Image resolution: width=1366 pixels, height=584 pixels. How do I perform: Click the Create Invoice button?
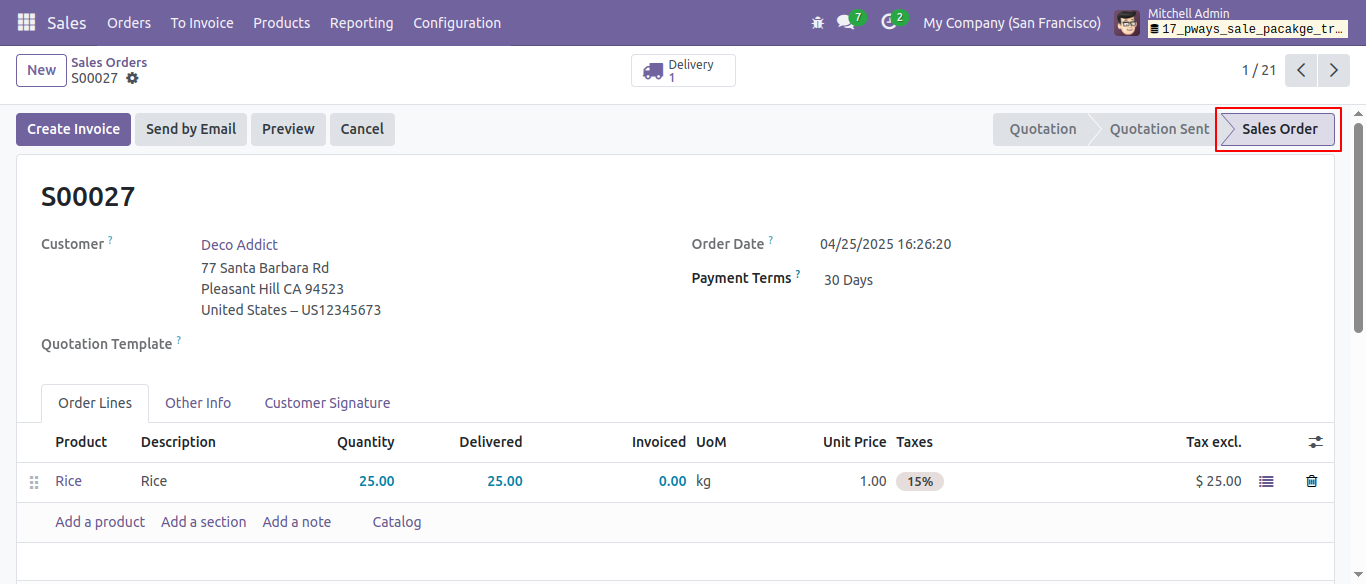[x=73, y=129]
